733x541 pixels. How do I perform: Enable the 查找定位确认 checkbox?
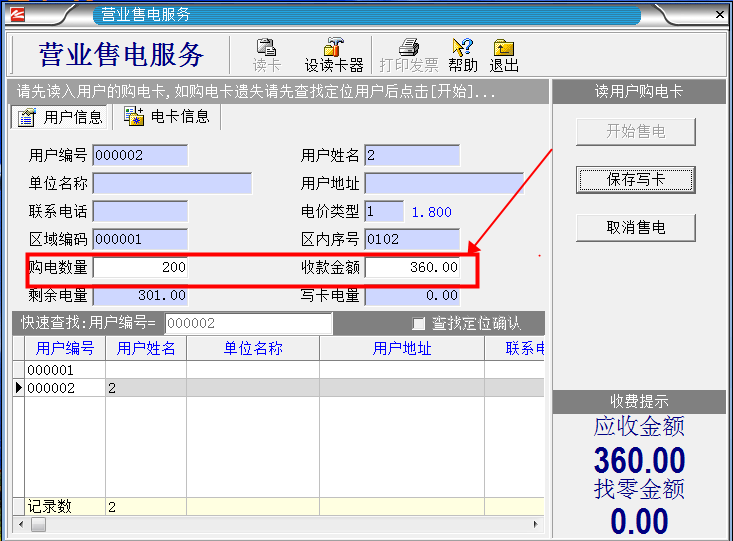pos(419,323)
